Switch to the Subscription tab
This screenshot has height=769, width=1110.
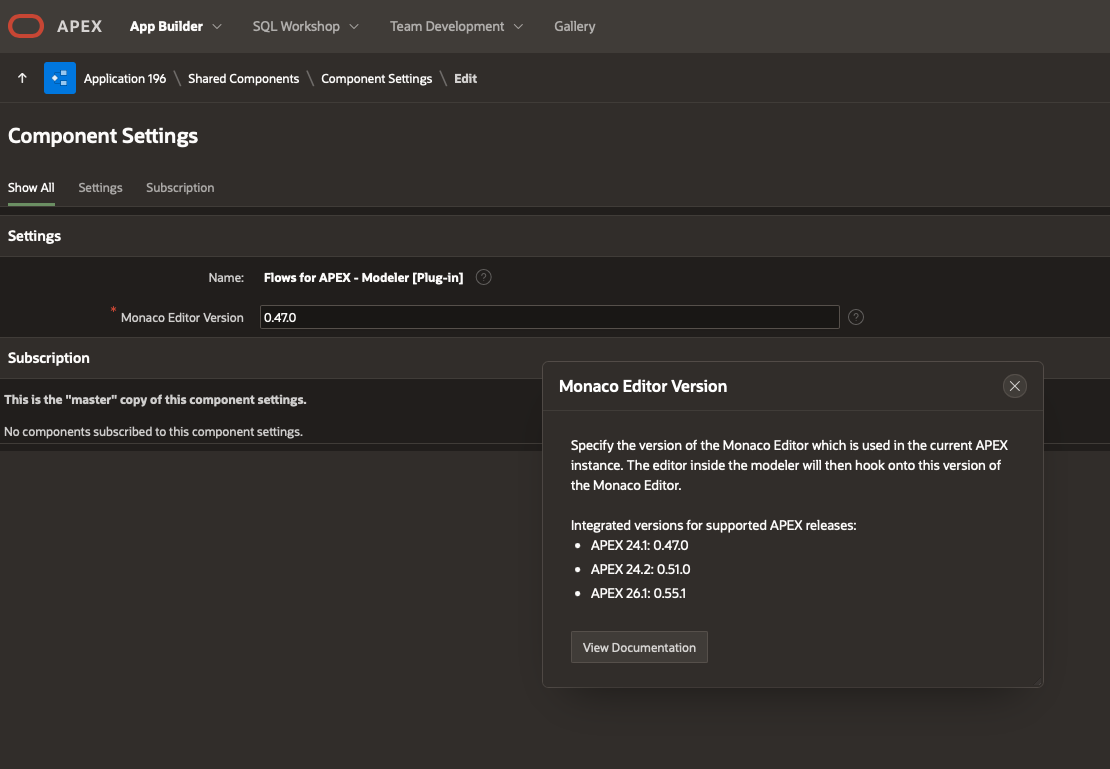click(180, 188)
